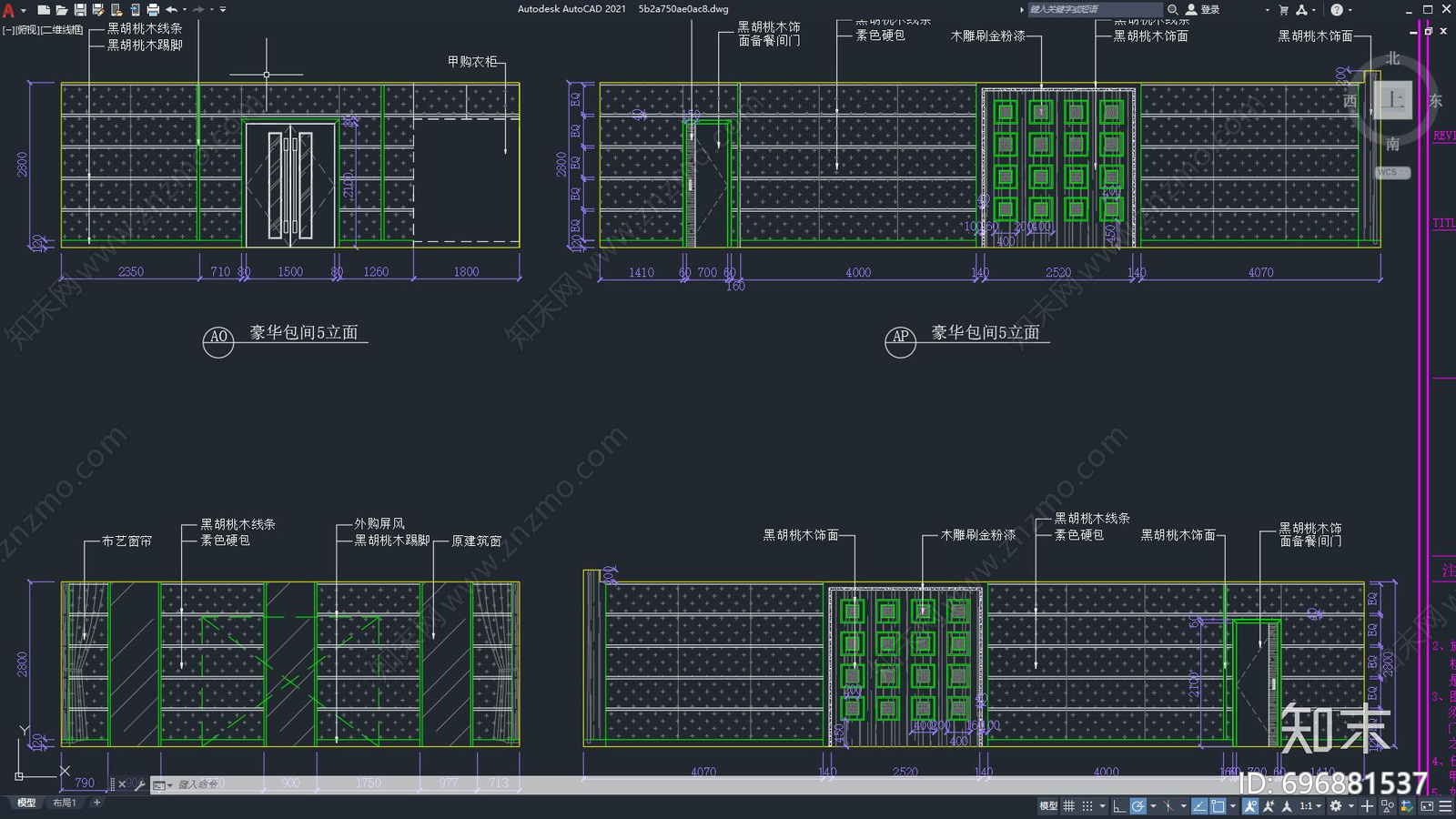This screenshot has width=1456, height=819.
Task: Click the Autodesk A360 connect icon
Action: click(x=1302, y=9)
